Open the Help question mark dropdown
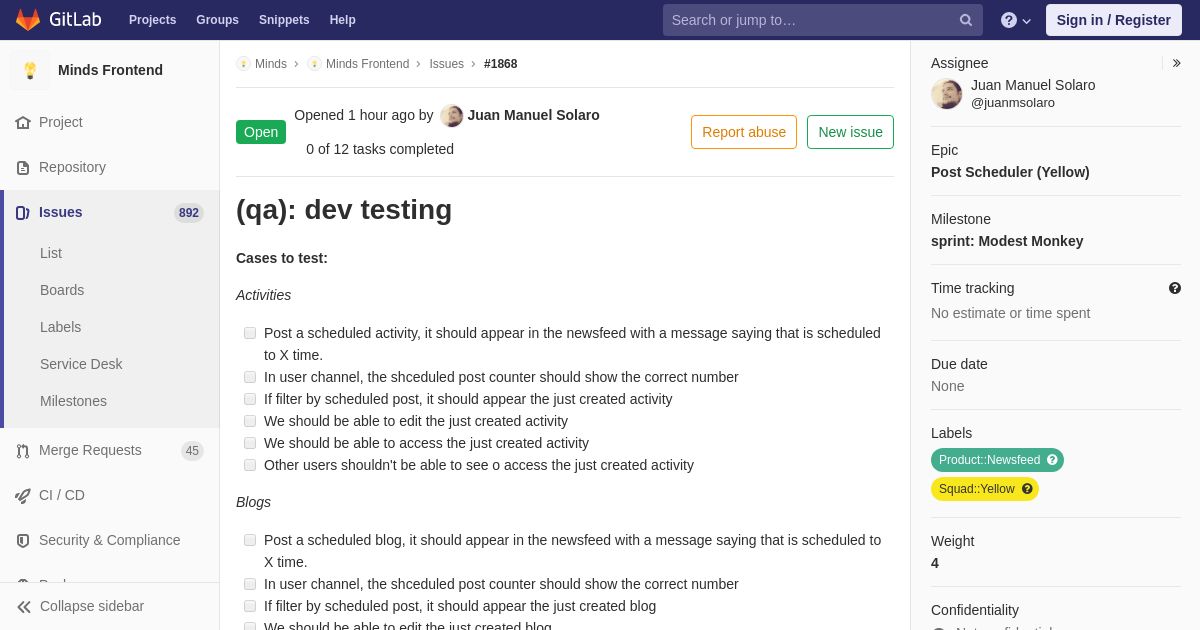Image resolution: width=1200 pixels, height=630 pixels. (1016, 20)
